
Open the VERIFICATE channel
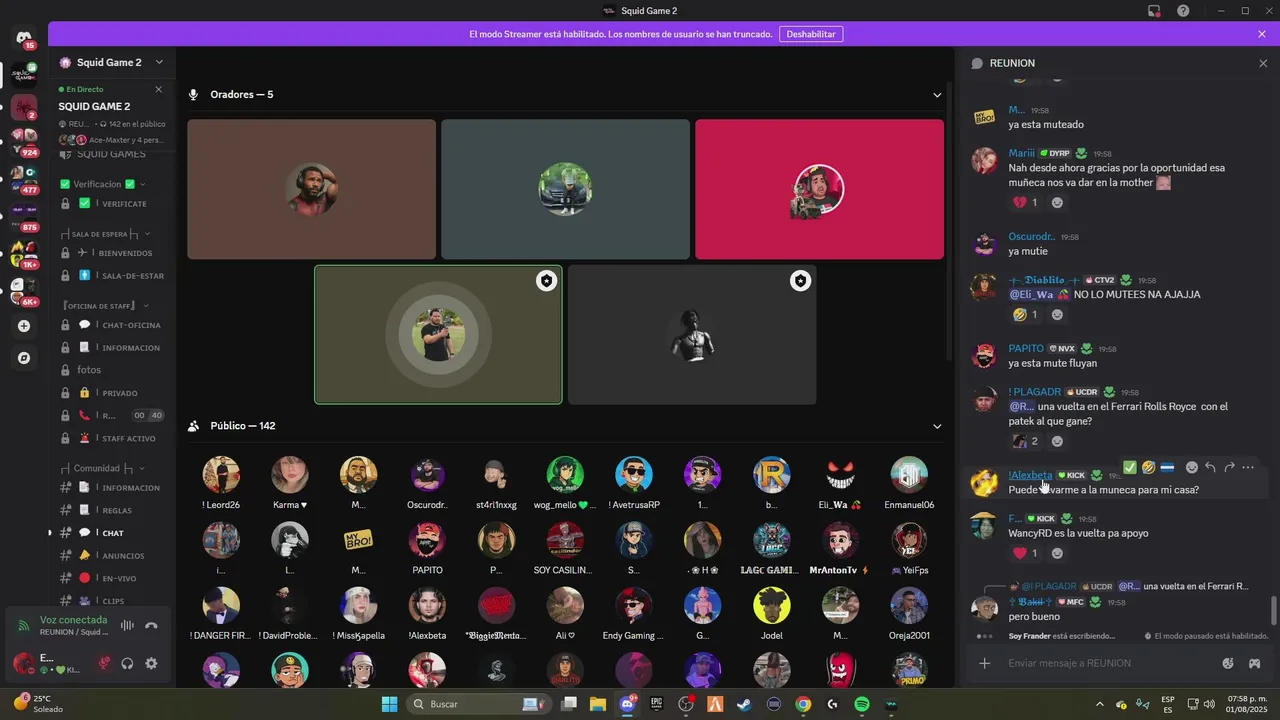coord(112,204)
